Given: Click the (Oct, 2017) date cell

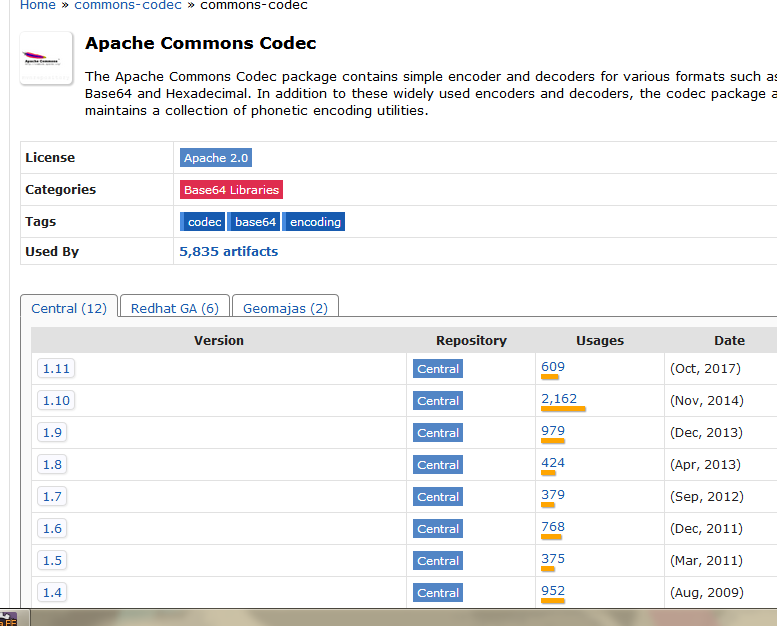Looking at the screenshot, I should point(705,369).
